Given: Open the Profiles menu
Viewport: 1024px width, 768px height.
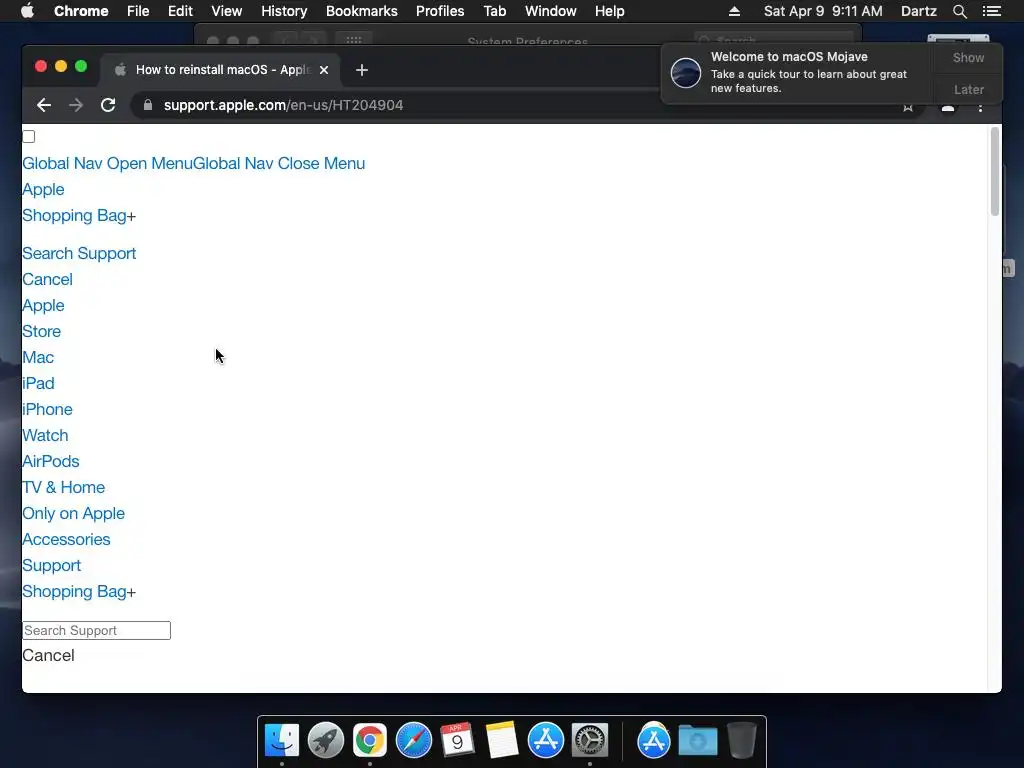Looking at the screenshot, I should click(440, 11).
